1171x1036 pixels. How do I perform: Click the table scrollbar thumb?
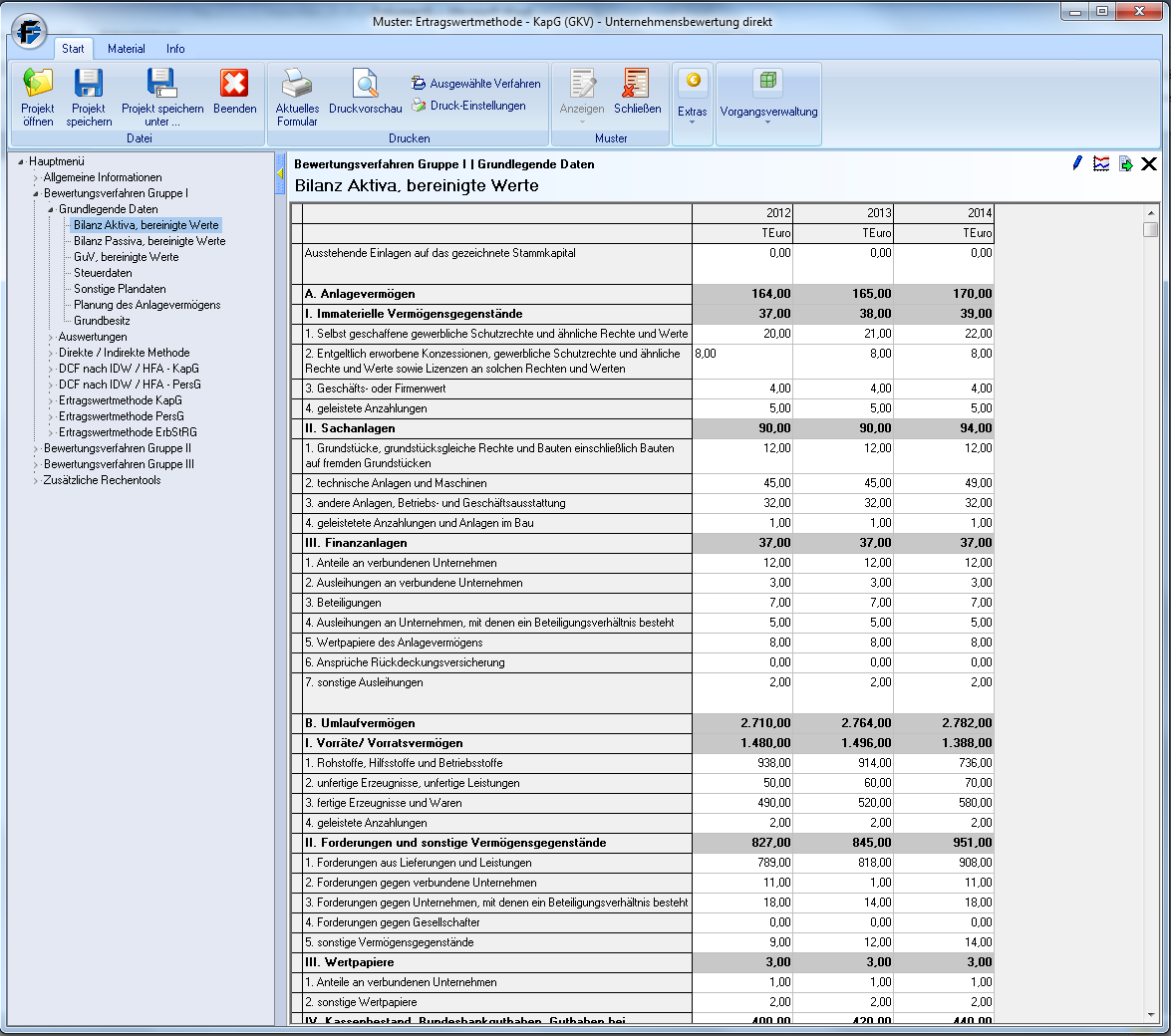pos(1150,229)
